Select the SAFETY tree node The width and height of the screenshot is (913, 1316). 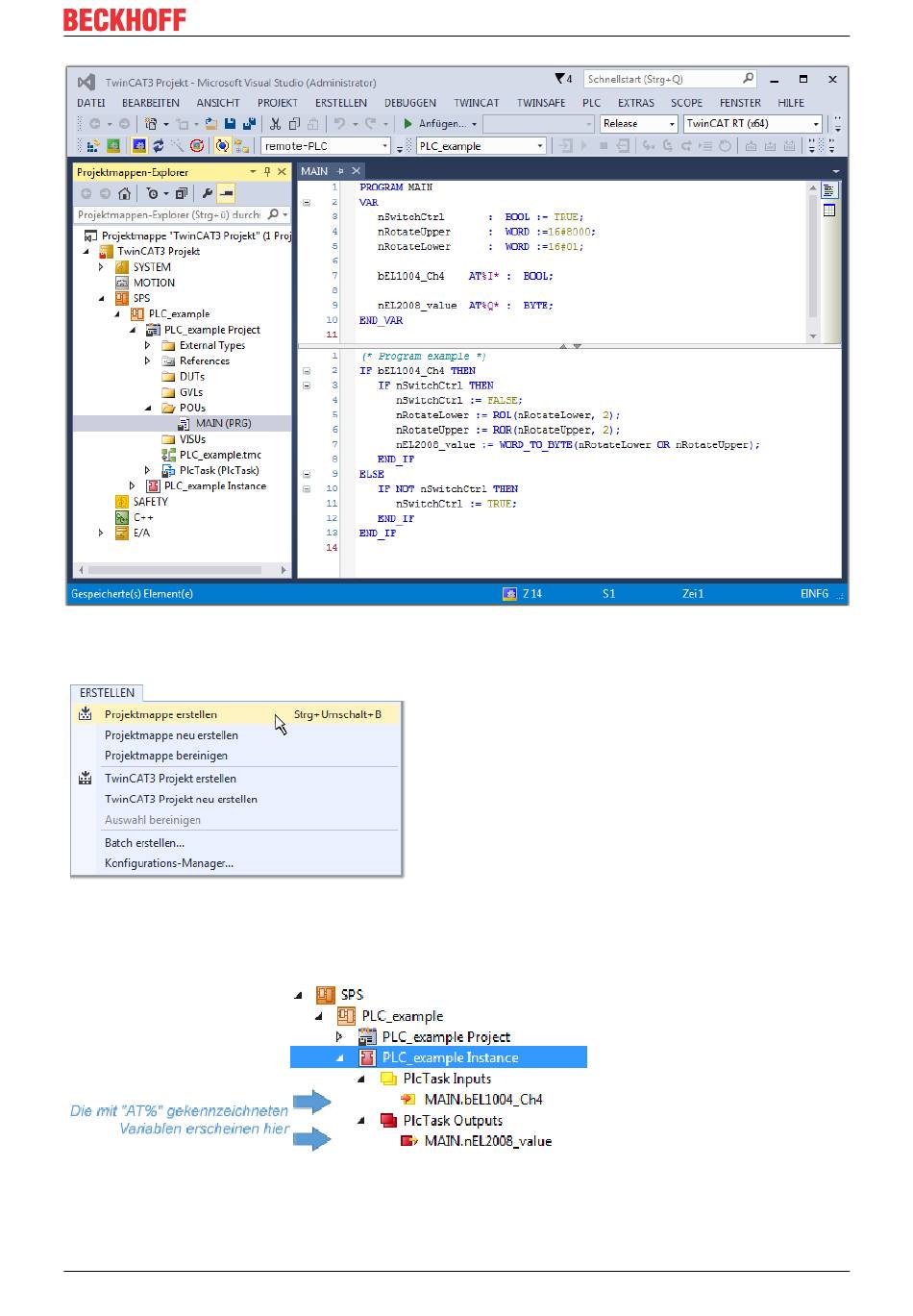(x=151, y=502)
